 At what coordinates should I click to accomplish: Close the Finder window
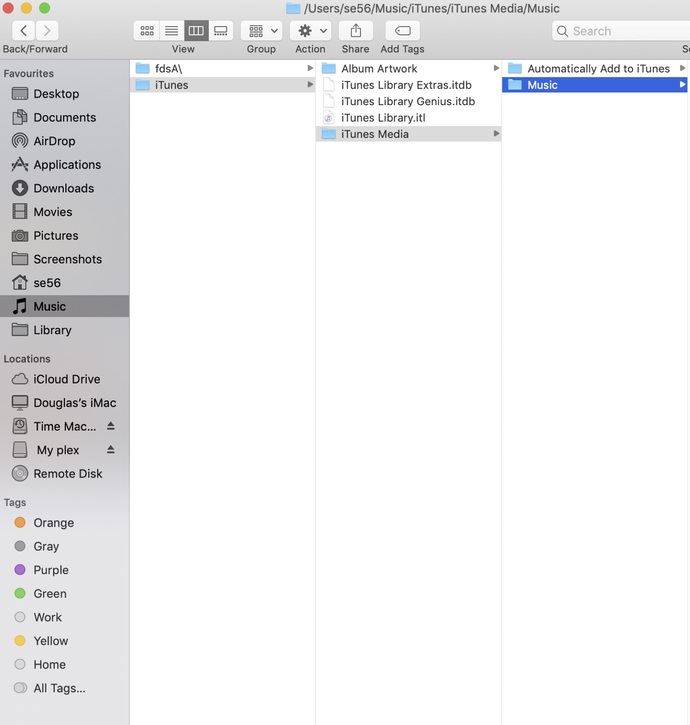8,8
